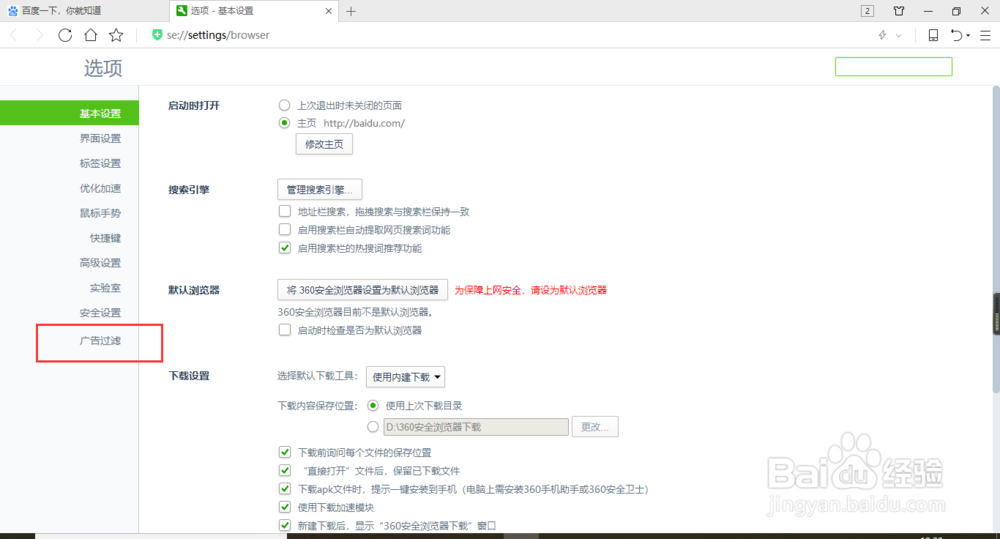Open 广告过滤 in sidebar

100,341
